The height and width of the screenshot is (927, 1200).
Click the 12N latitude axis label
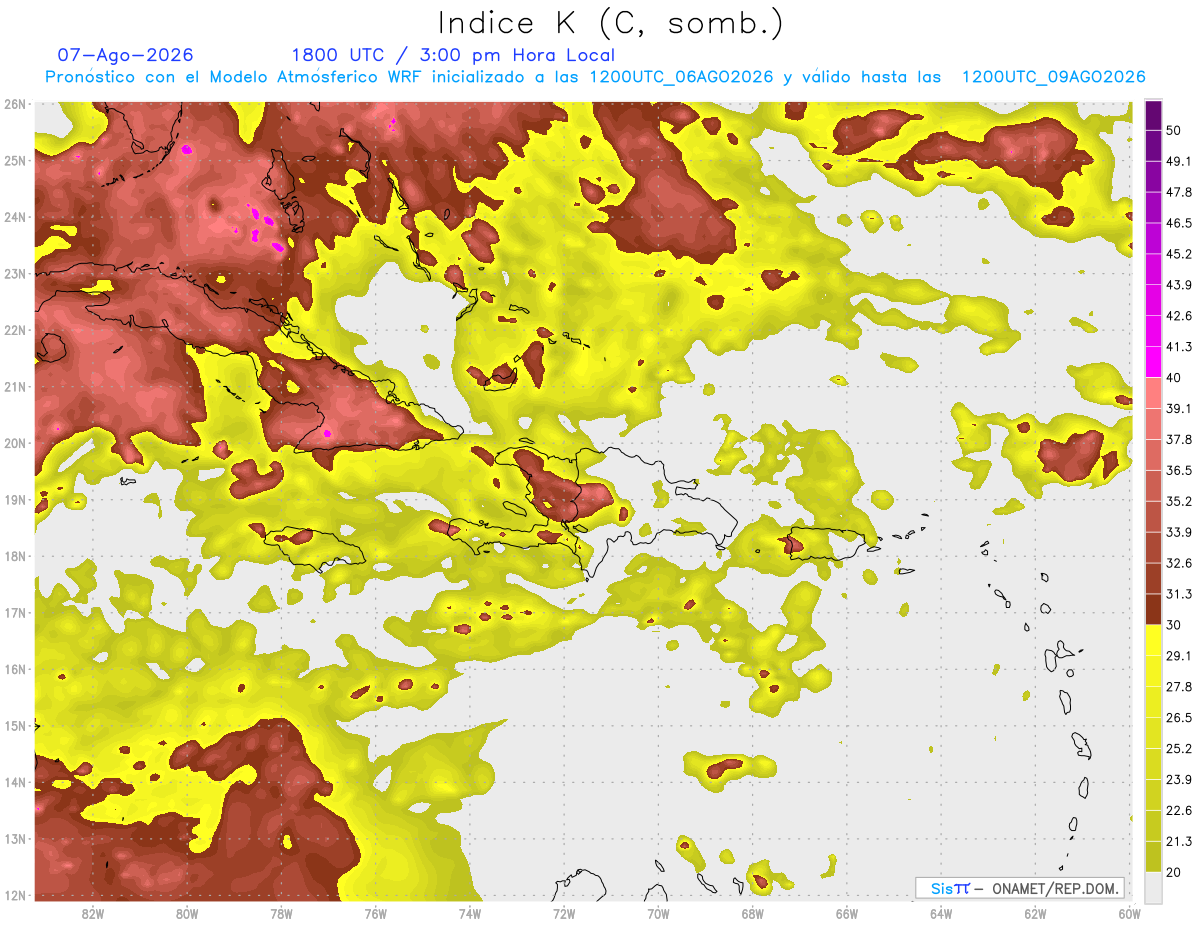coord(15,895)
